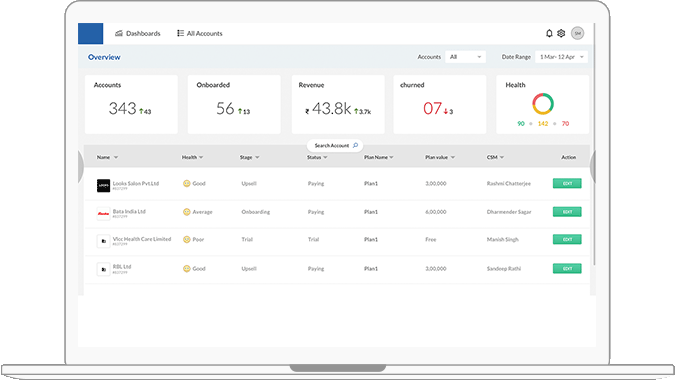
Task: Click the red 70 health count
Action: 565,124
